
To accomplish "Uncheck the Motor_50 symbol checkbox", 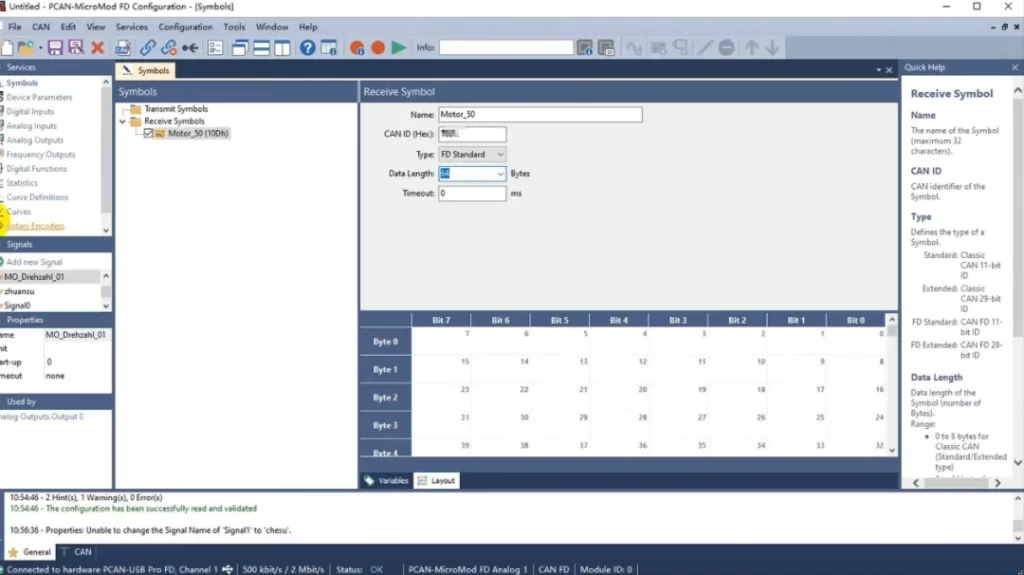I will pyautogui.click(x=148, y=133).
